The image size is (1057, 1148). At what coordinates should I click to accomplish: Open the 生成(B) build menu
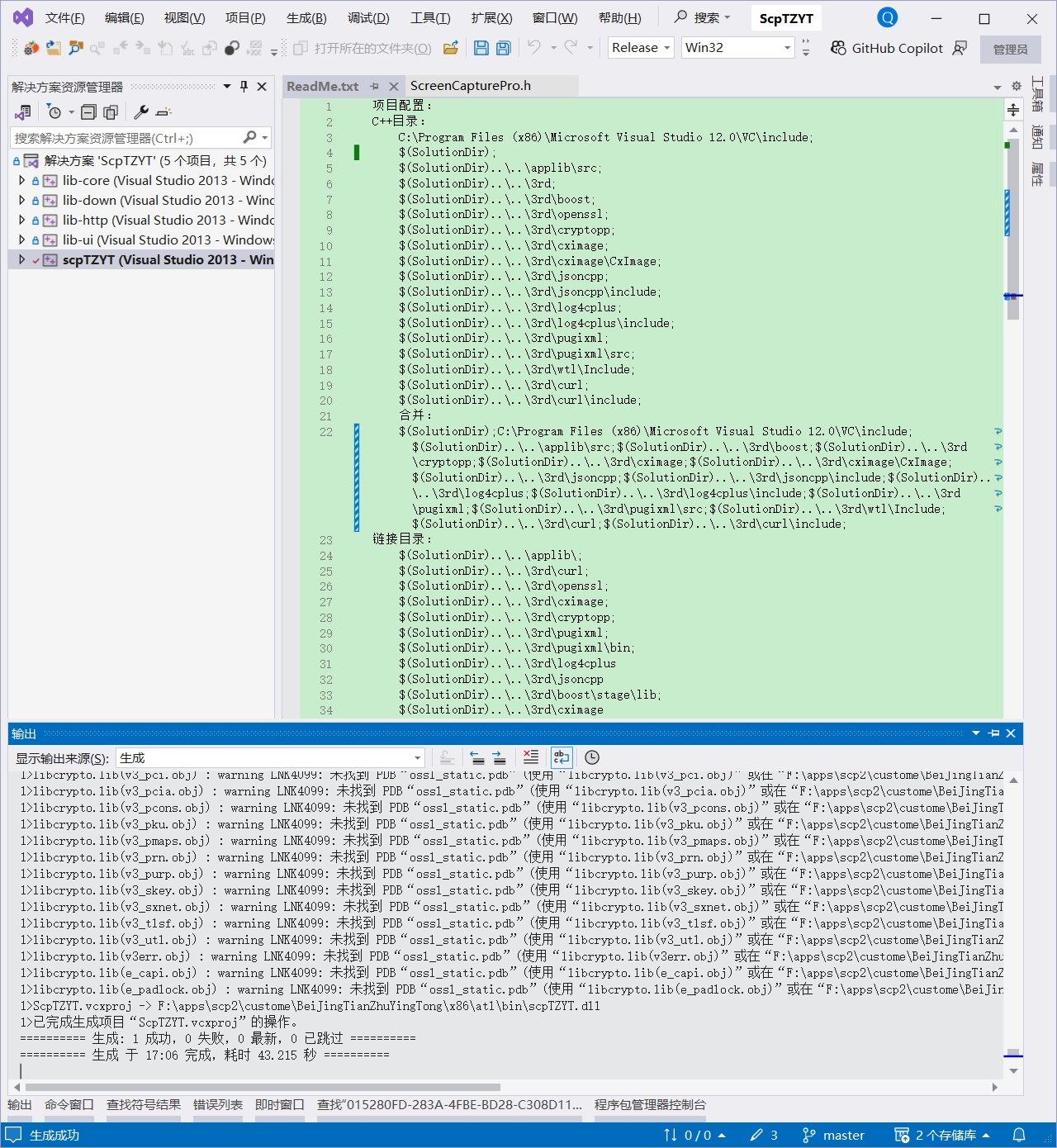306,18
